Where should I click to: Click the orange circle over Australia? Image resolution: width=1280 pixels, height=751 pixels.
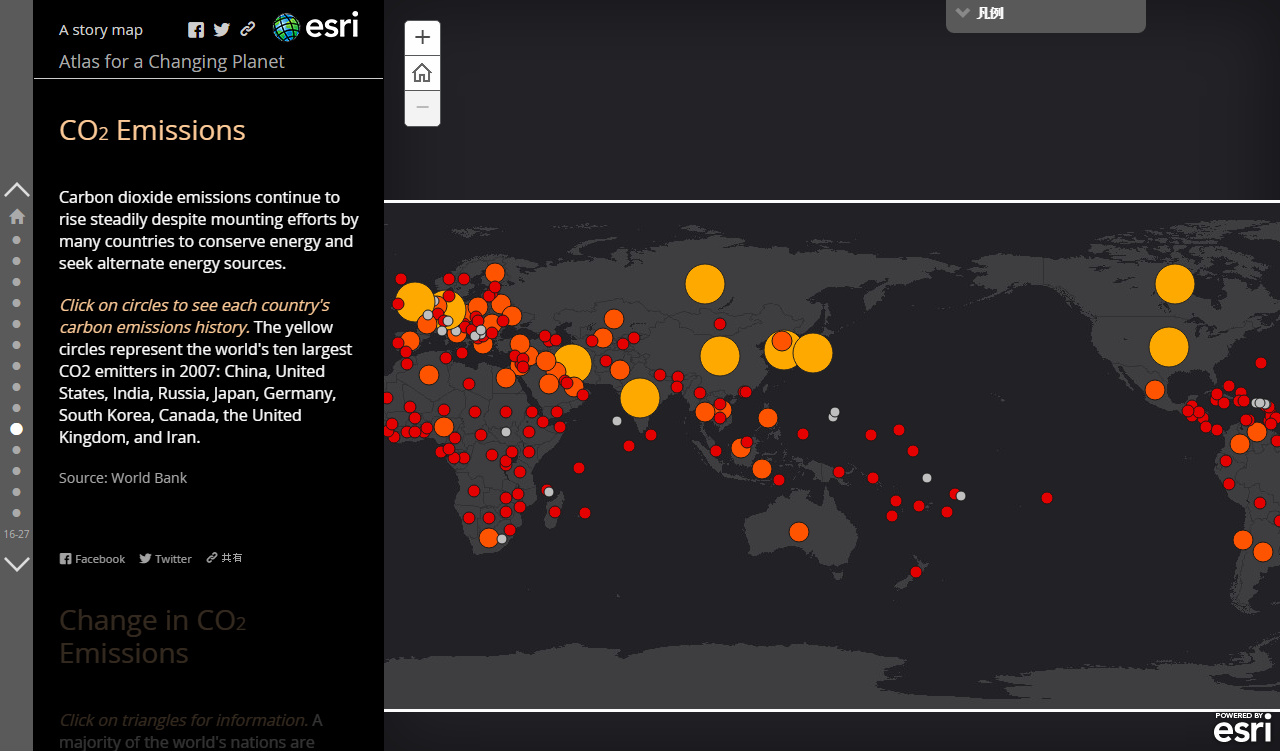[x=798, y=532]
